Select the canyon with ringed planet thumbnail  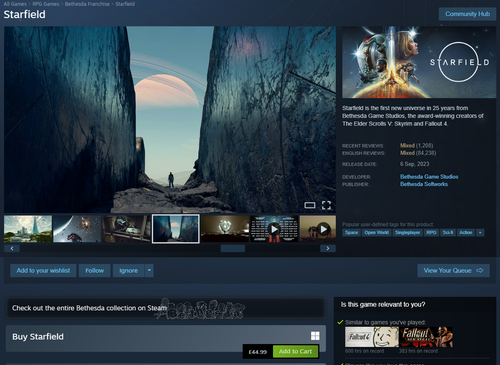click(x=176, y=229)
